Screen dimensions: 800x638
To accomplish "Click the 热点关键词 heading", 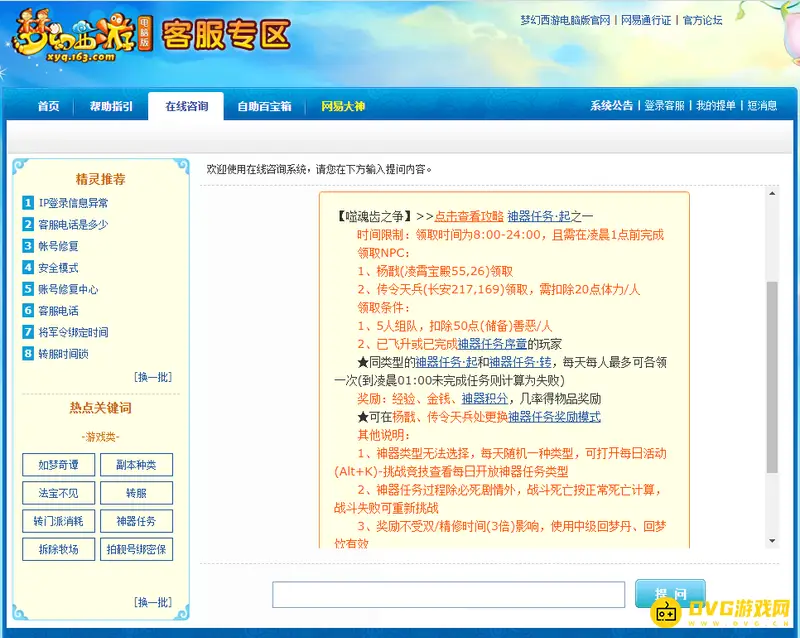I will coord(101,408).
